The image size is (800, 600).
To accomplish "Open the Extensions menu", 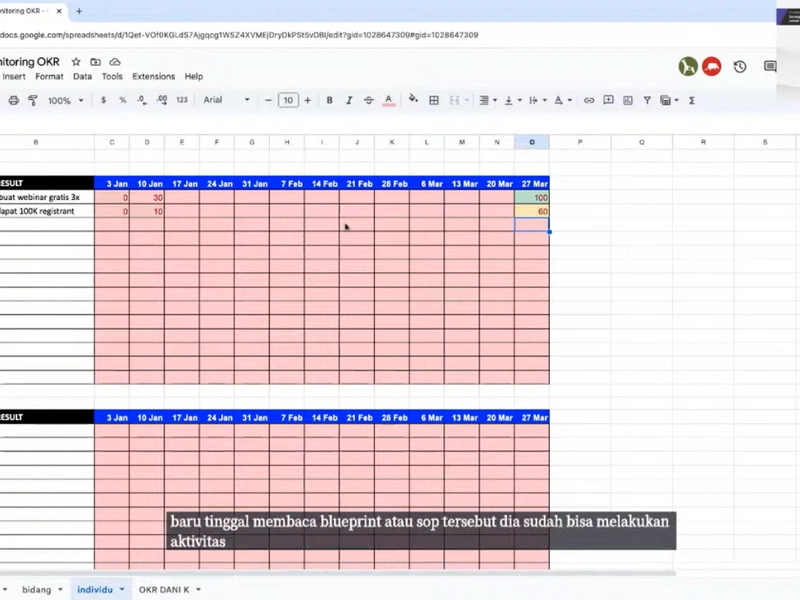I will pyautogui.click(x=153, y=76).
